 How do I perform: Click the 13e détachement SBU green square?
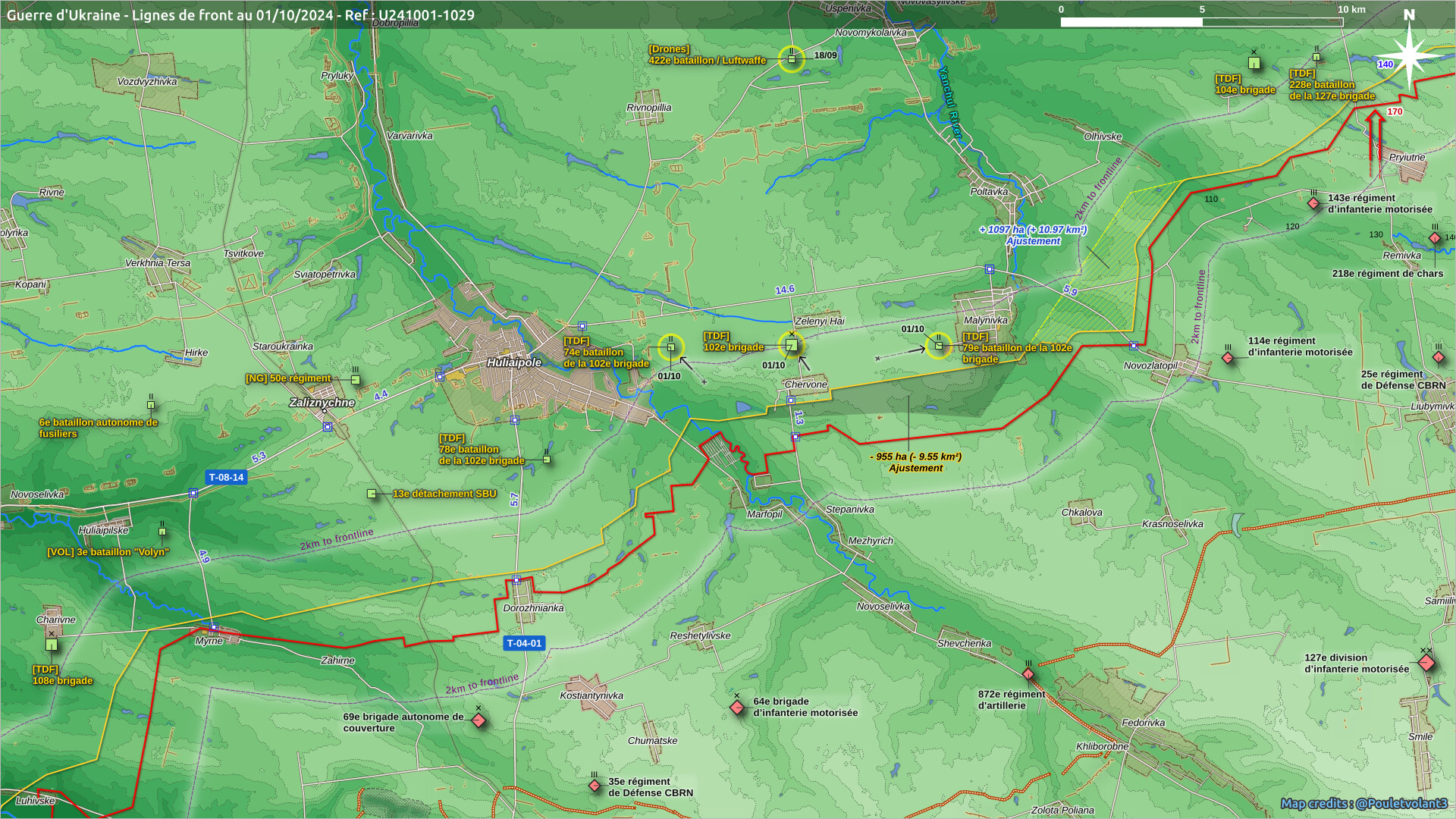tap(372, 494)
